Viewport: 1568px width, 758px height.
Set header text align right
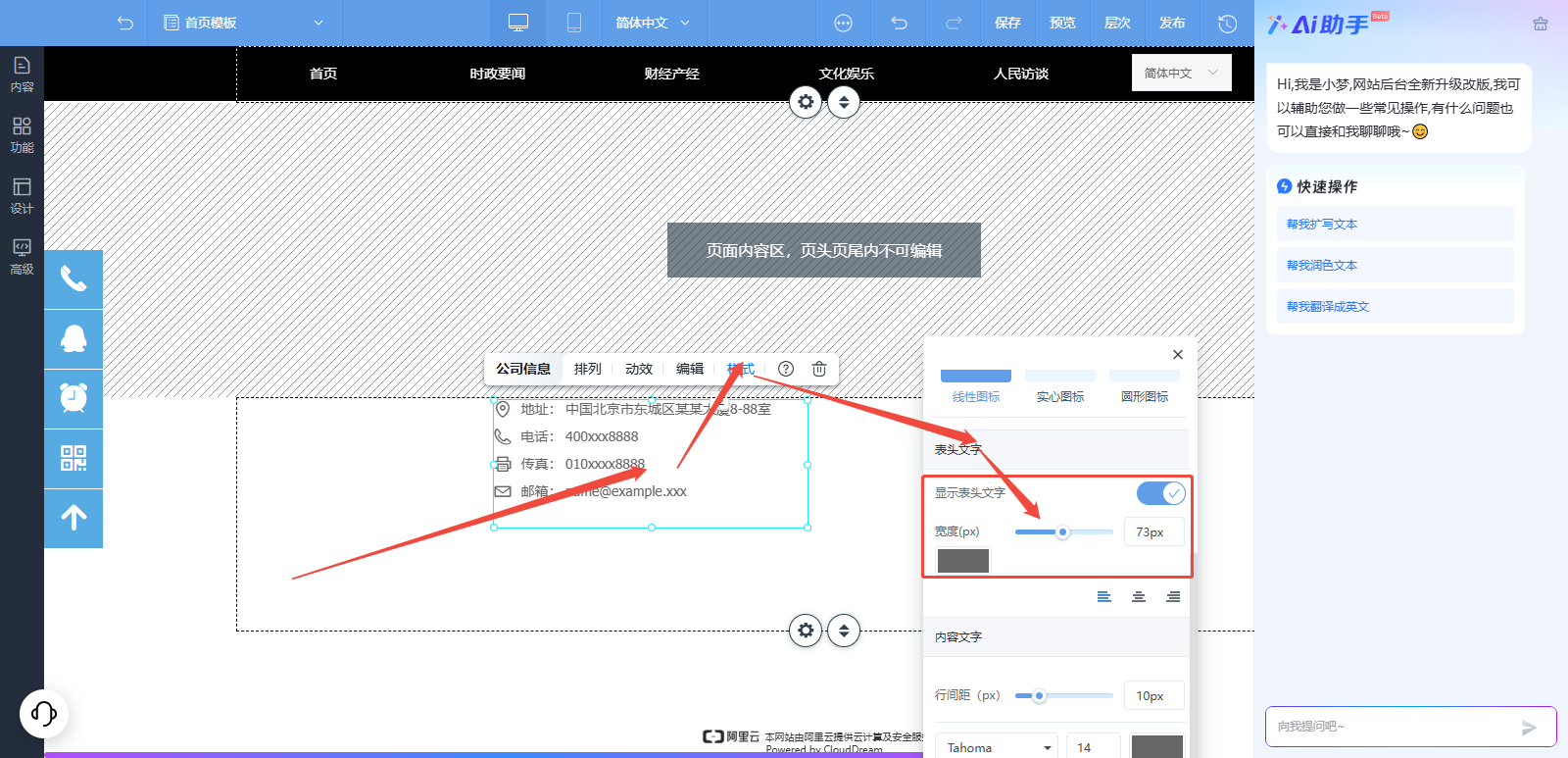click(x=1173, y=596)
